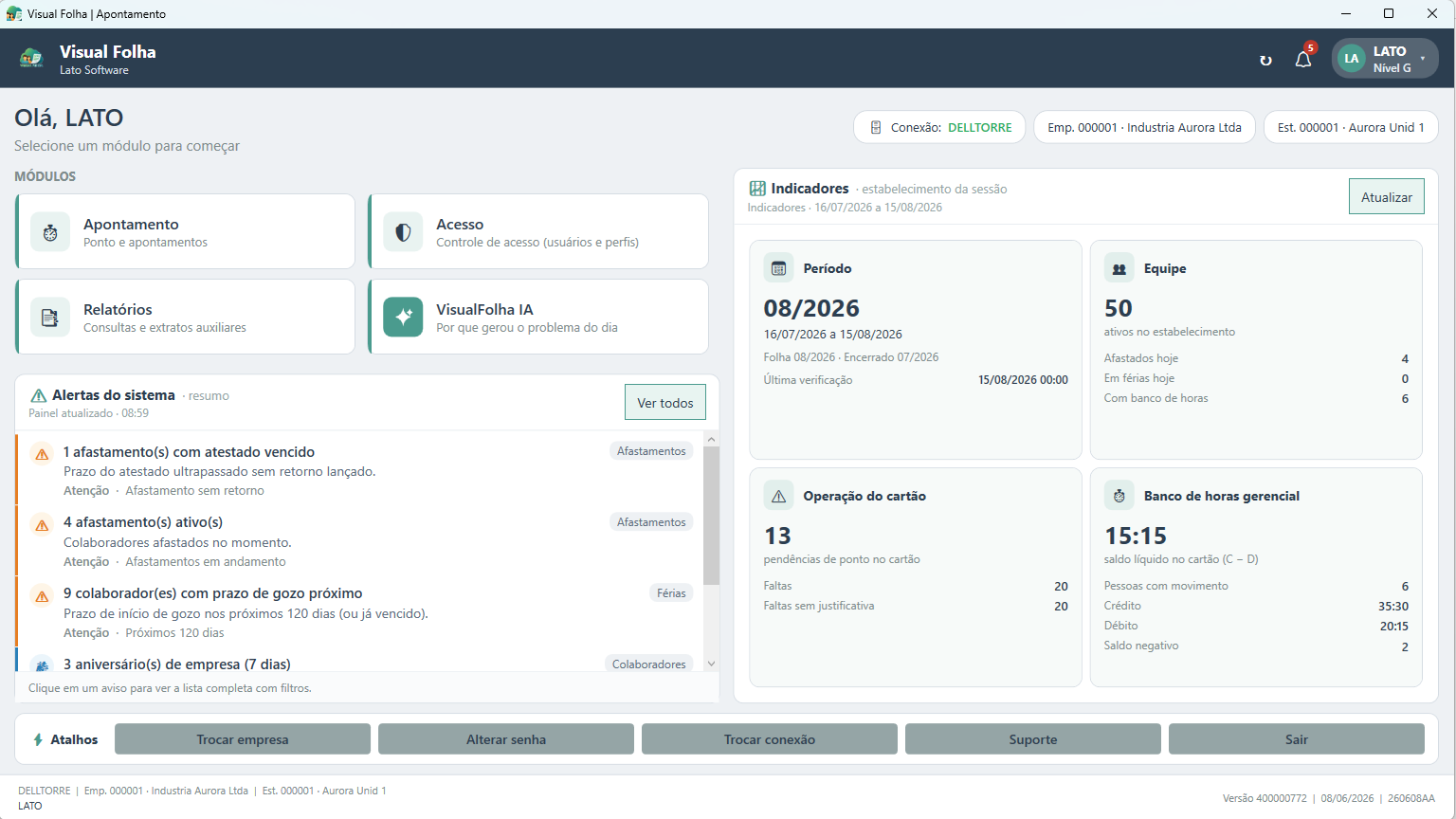Click the Suporte shortcut button

tap(1033, 739)
